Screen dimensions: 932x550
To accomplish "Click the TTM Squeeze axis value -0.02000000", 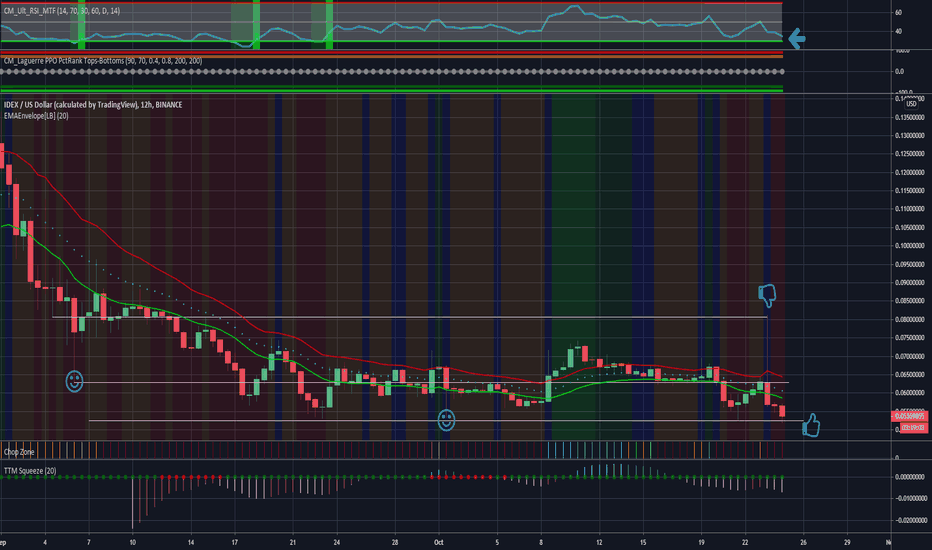I will (x=911, y=520).
